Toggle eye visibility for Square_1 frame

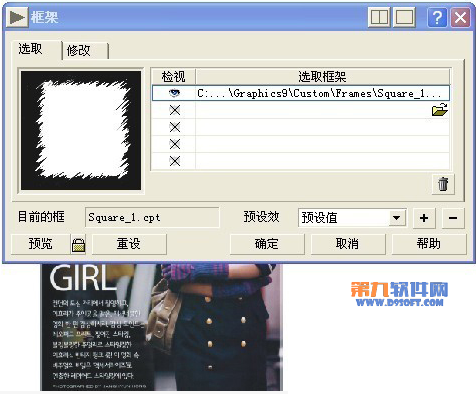tap(174, 93)
